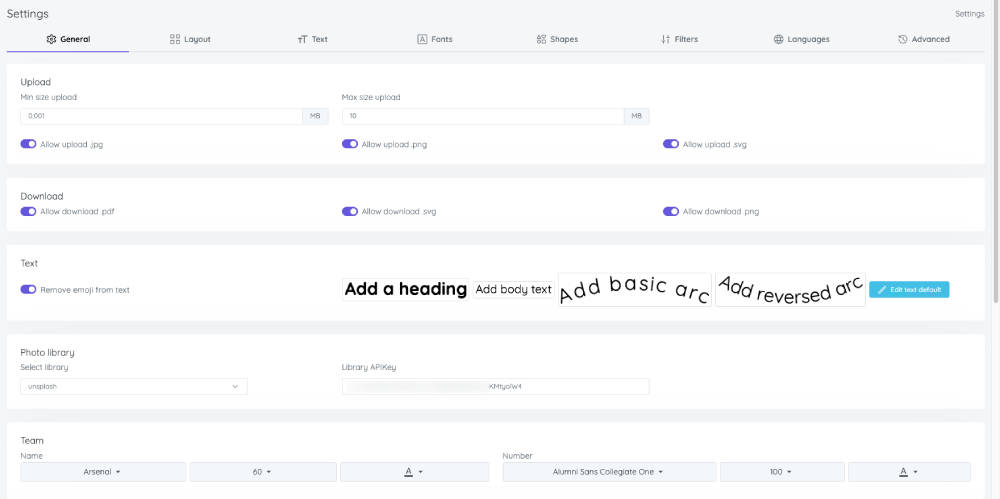The width and height of the screenshot is (1000, 499).
Task: Click the Edit text default button
Action: coord(908,289)
